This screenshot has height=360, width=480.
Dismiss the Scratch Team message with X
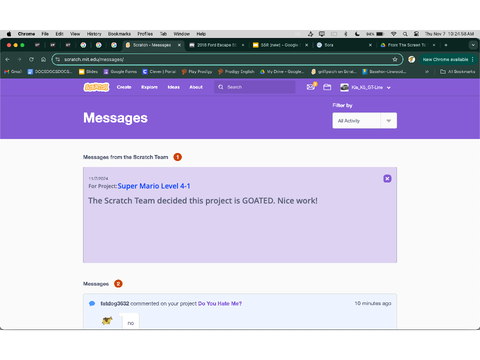387,179
